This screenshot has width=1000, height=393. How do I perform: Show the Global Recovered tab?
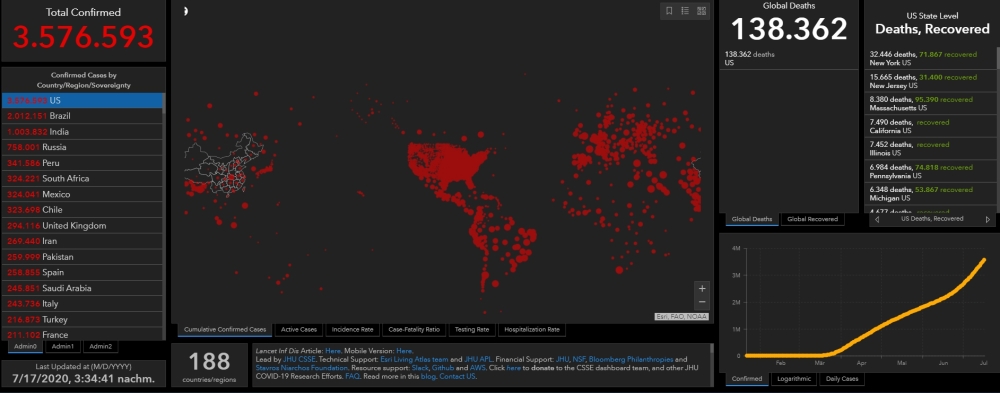pyautogui.click(x=812, y=219)
